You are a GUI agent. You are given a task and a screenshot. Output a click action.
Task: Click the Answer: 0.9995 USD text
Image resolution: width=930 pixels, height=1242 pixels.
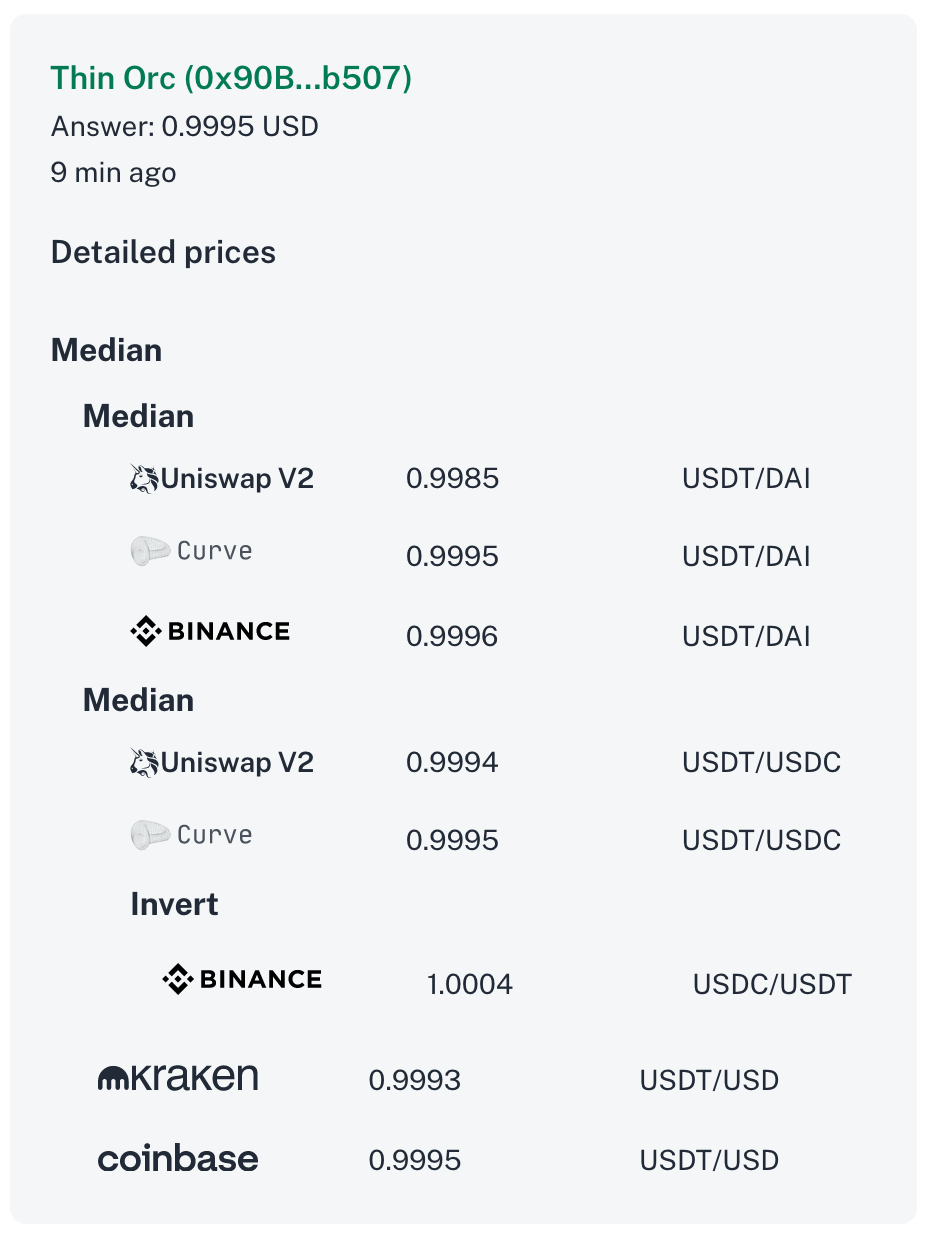[x=185, y=127]
